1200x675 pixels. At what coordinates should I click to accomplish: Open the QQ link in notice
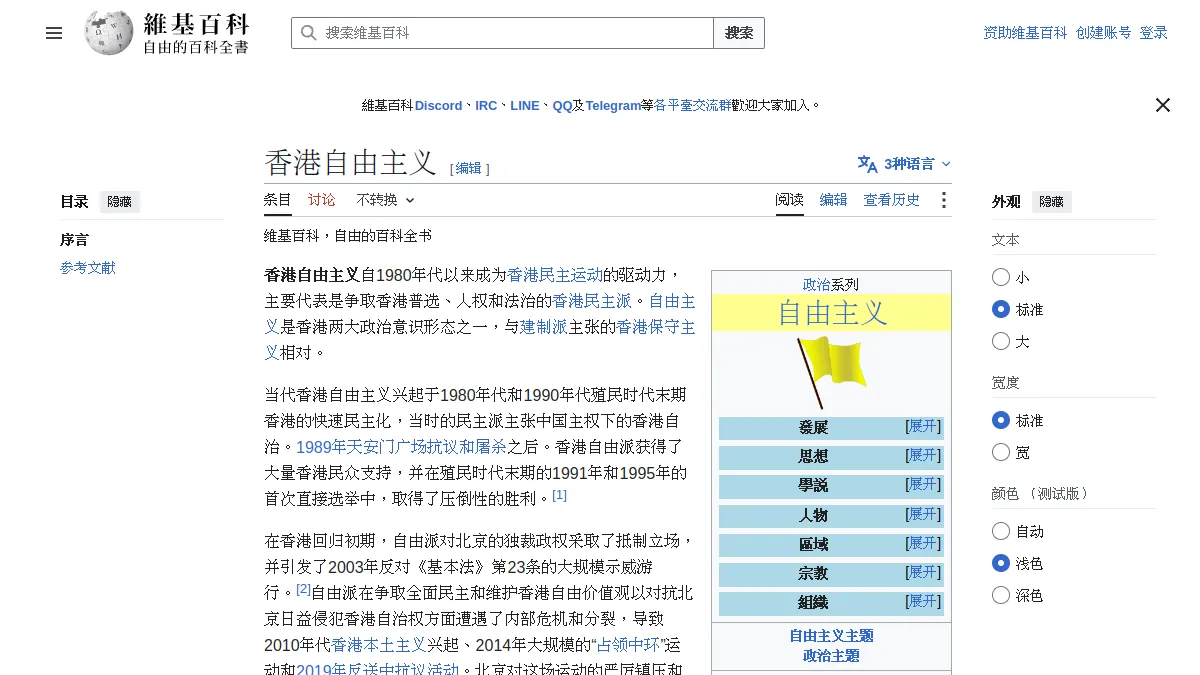(x=562, y=105)
